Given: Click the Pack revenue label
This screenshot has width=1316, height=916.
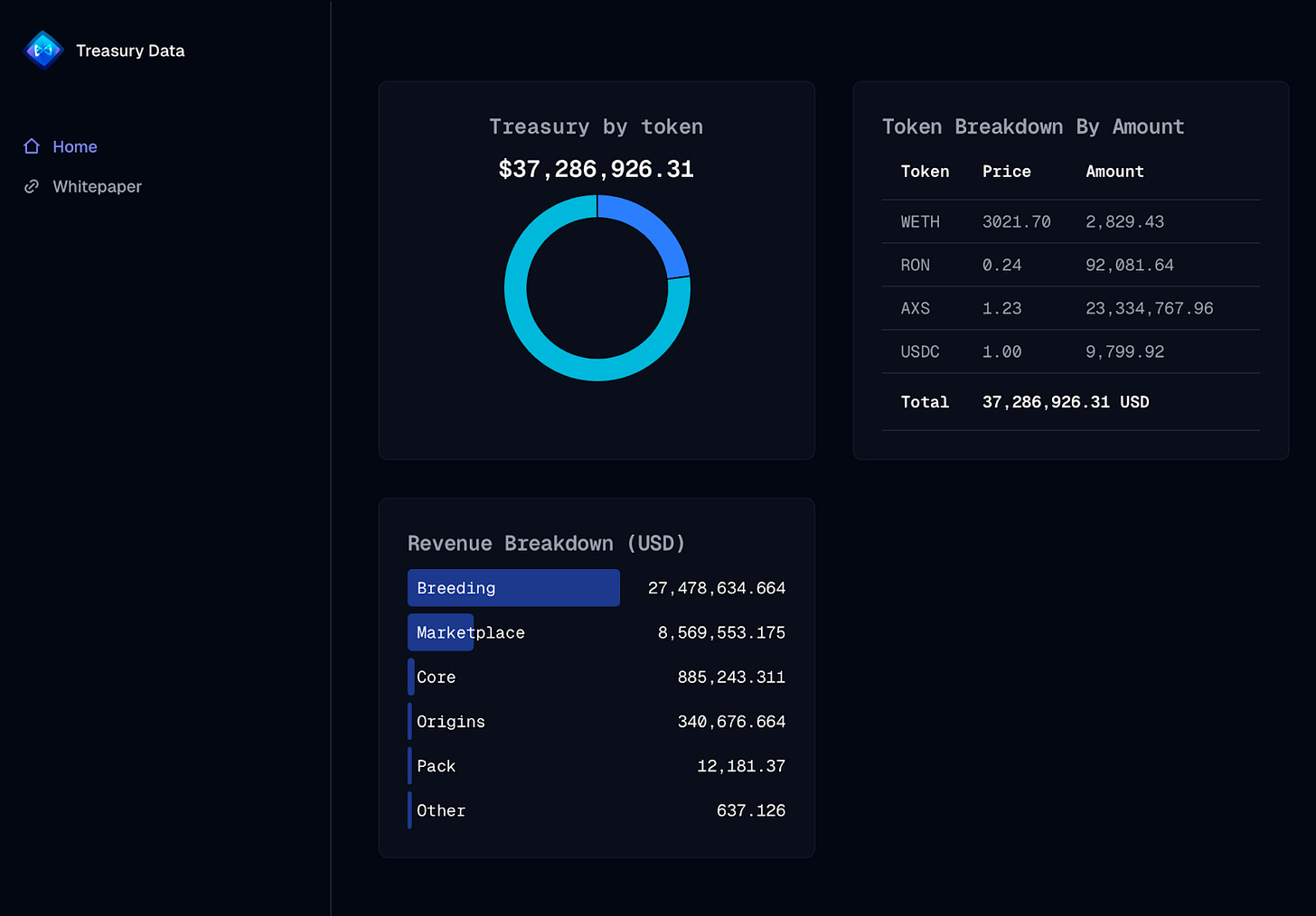Looking at the screenshot, I should point(436,766).
